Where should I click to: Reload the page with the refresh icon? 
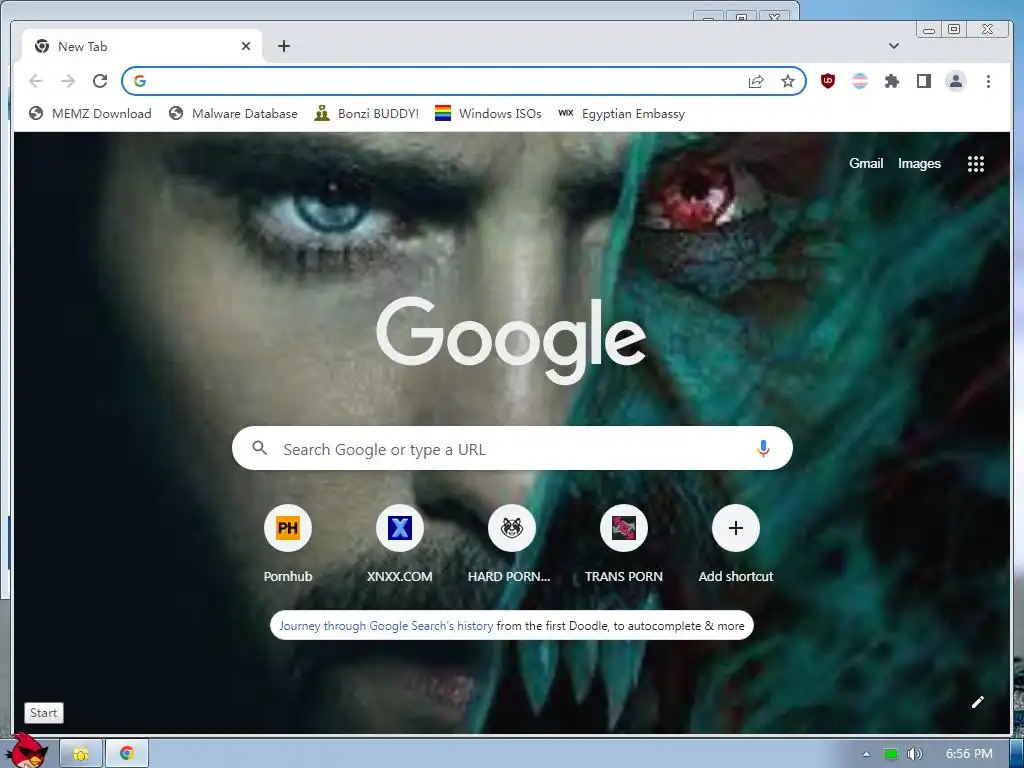coord(100,81)
